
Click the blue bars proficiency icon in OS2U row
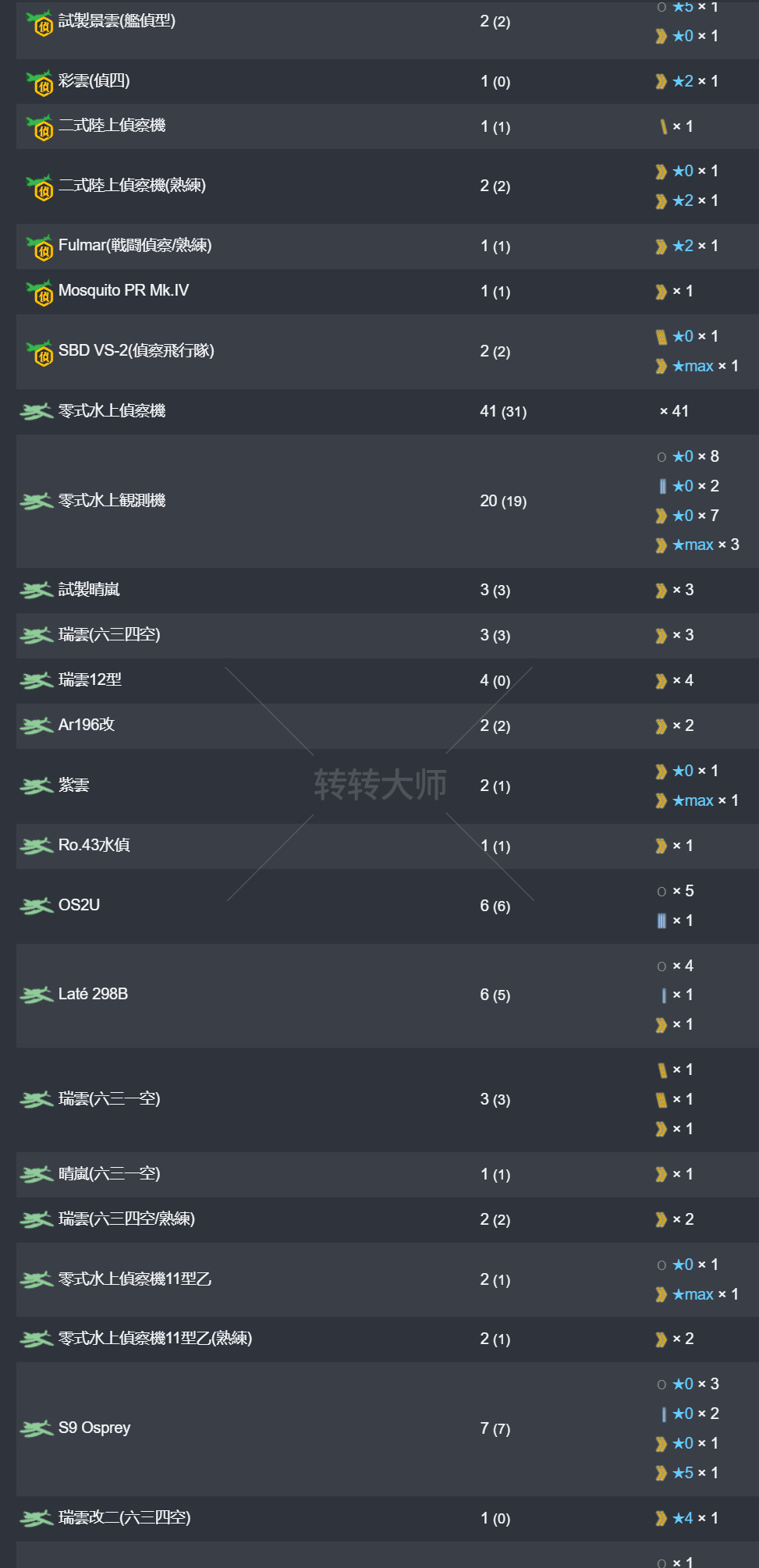(661, 921)
